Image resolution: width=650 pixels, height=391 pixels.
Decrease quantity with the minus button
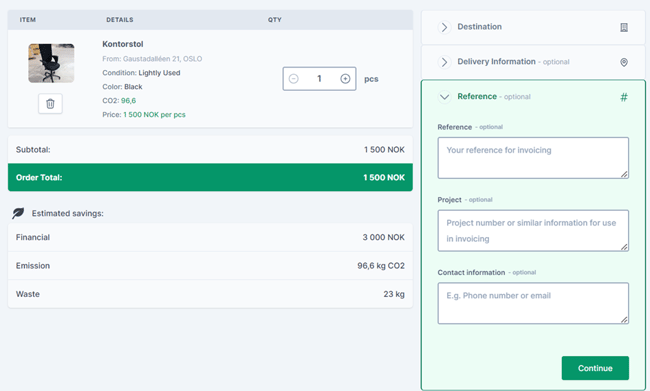pyautogui.click(x=293, y=79)
